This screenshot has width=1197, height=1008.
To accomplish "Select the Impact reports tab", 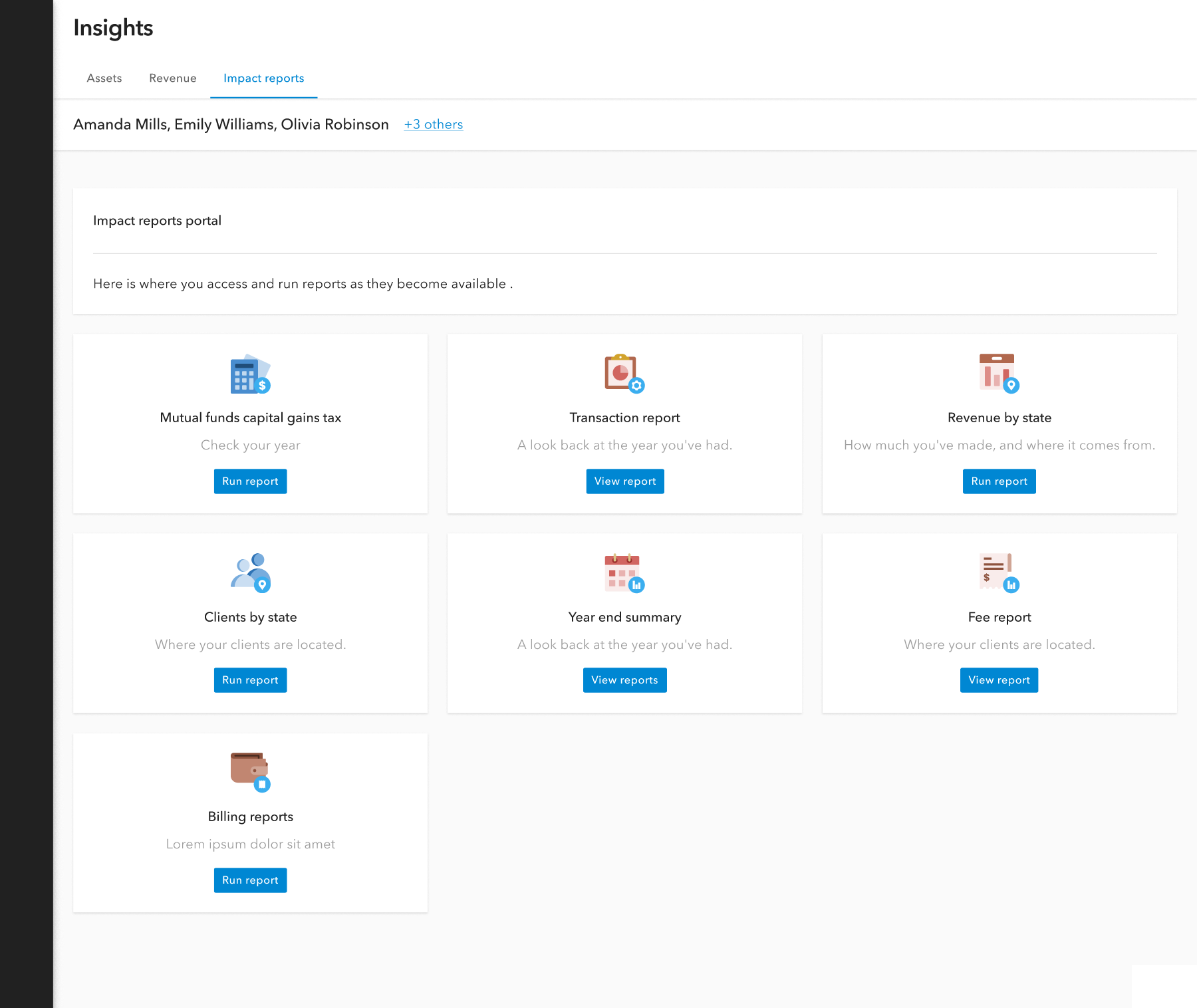I will 263,78.
